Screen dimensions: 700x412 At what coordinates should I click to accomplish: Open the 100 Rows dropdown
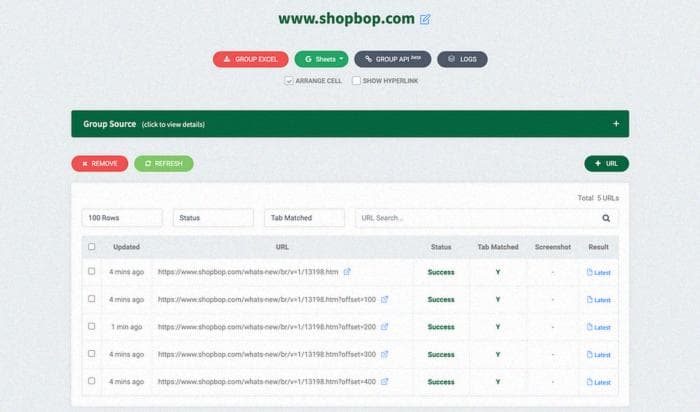pyautogui.click(x=122, y=218)
